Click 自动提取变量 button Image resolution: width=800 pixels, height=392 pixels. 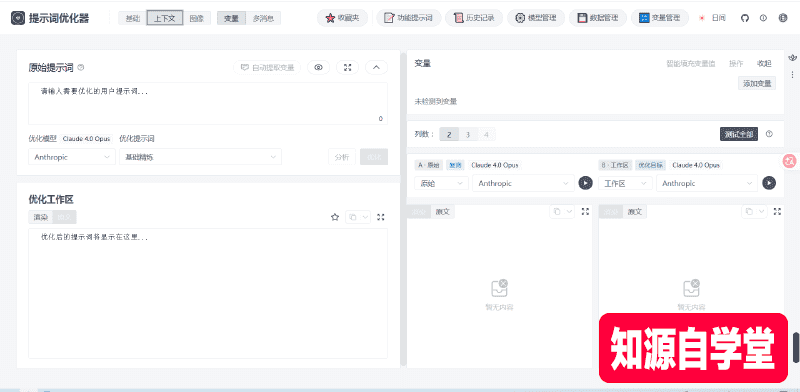point(267,67)
